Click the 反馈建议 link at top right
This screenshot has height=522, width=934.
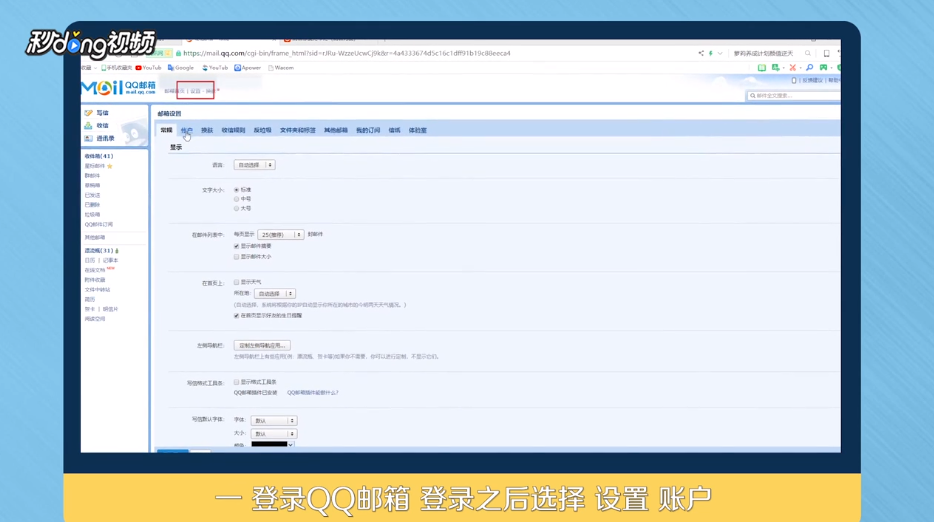tap(812, 80)
